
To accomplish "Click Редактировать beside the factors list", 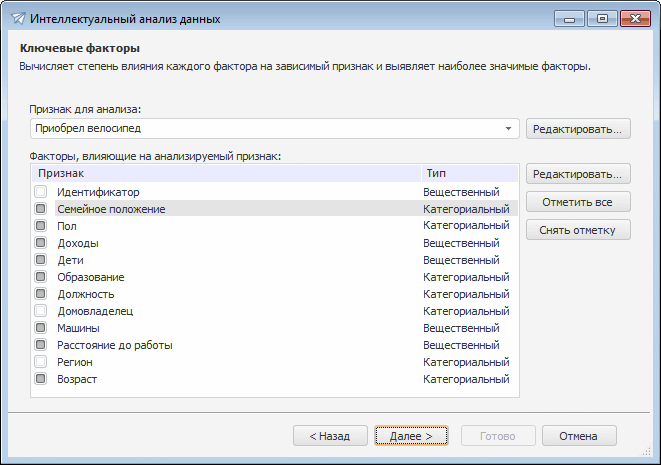I will [x=578, y=174].
